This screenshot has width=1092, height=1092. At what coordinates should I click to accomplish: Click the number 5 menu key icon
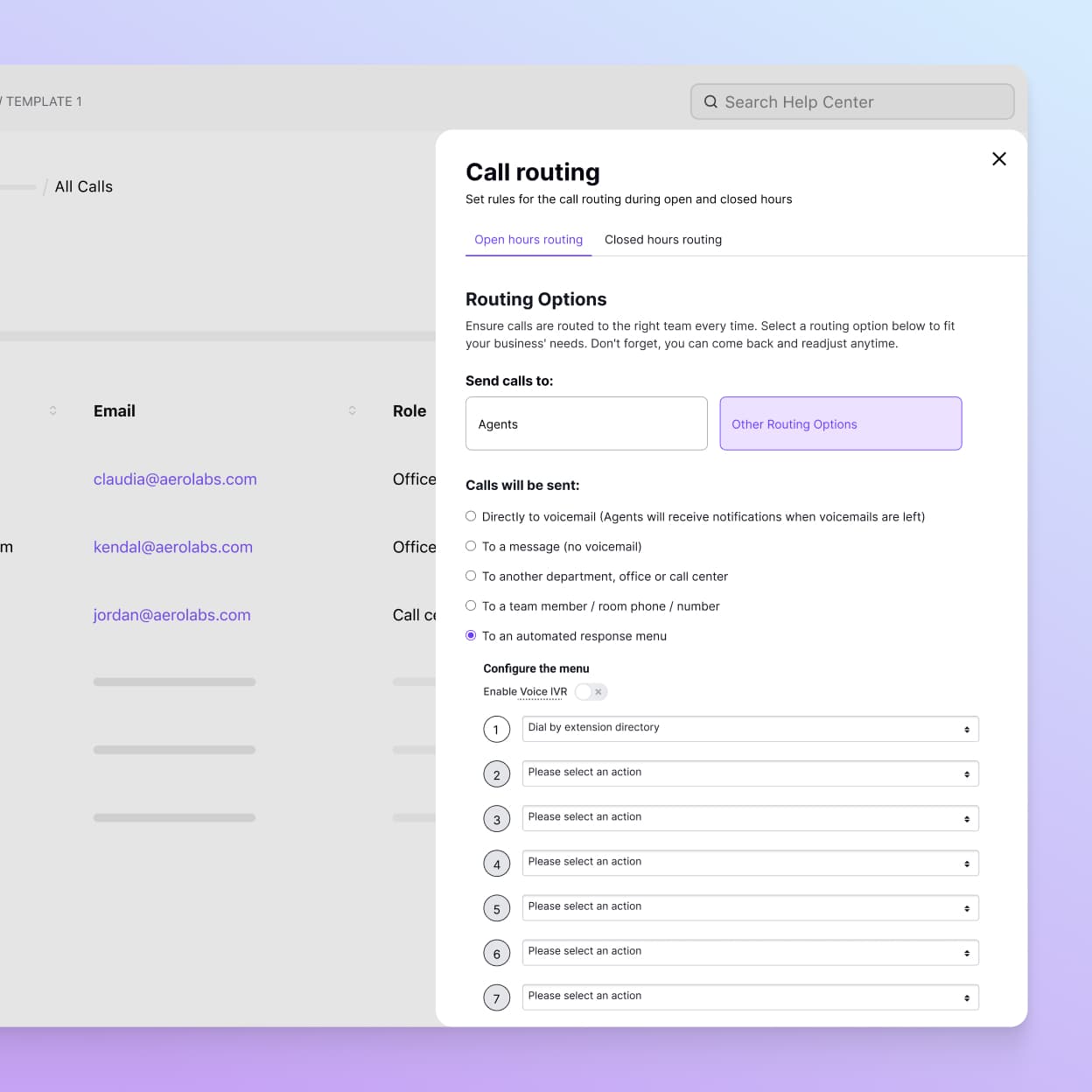[496, 908]
